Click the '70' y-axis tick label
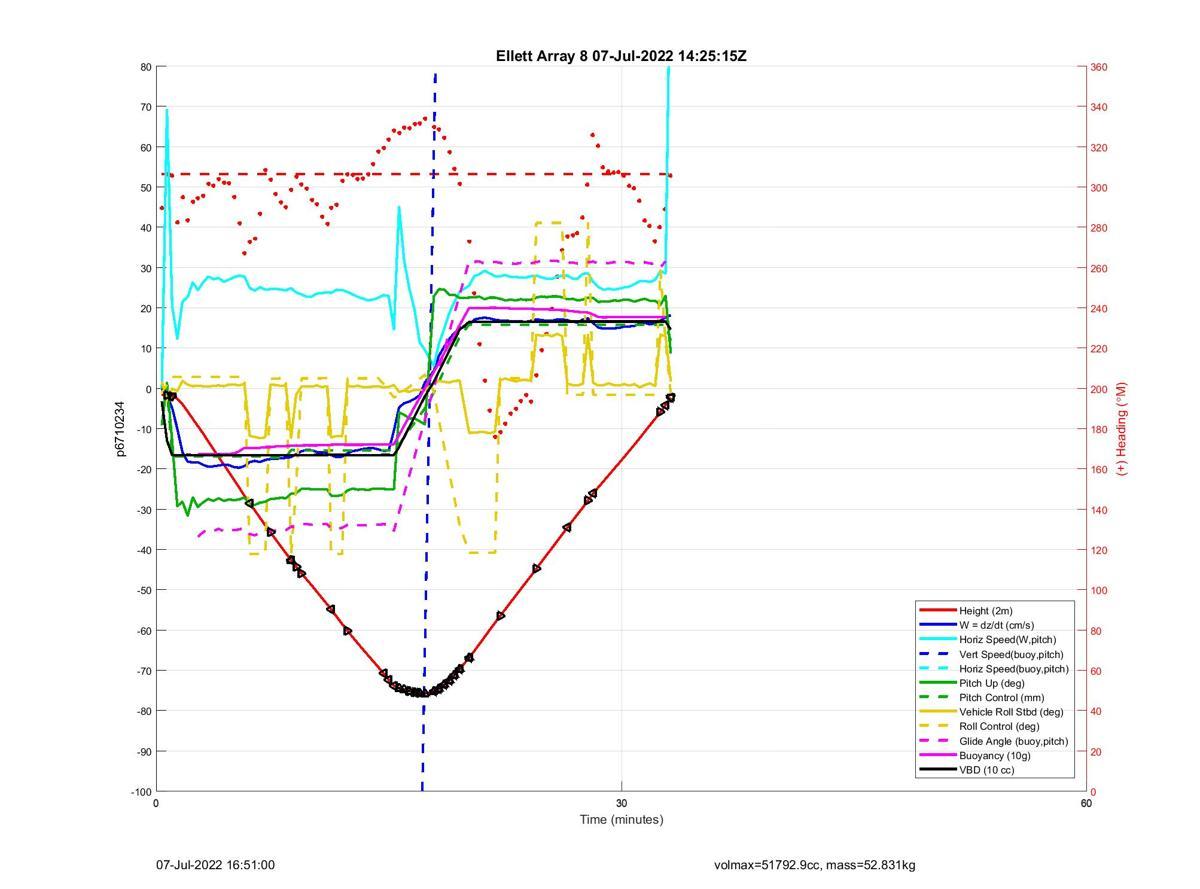The height and width of the screenshot is (889, 1200). pos(146,107)
